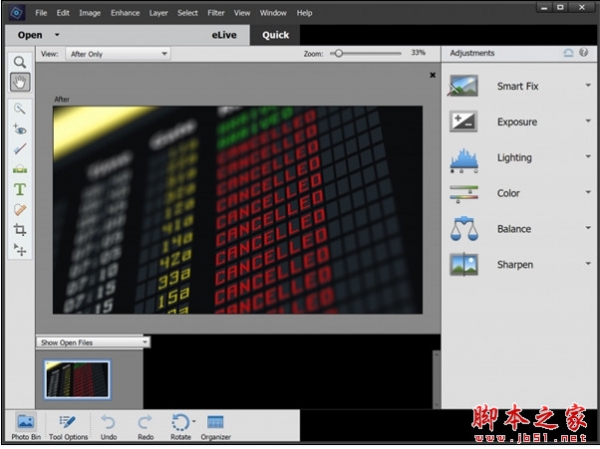Open the Rotate direction dropdown arrow
Screen dimensions: 600x449
coord(194,421)
